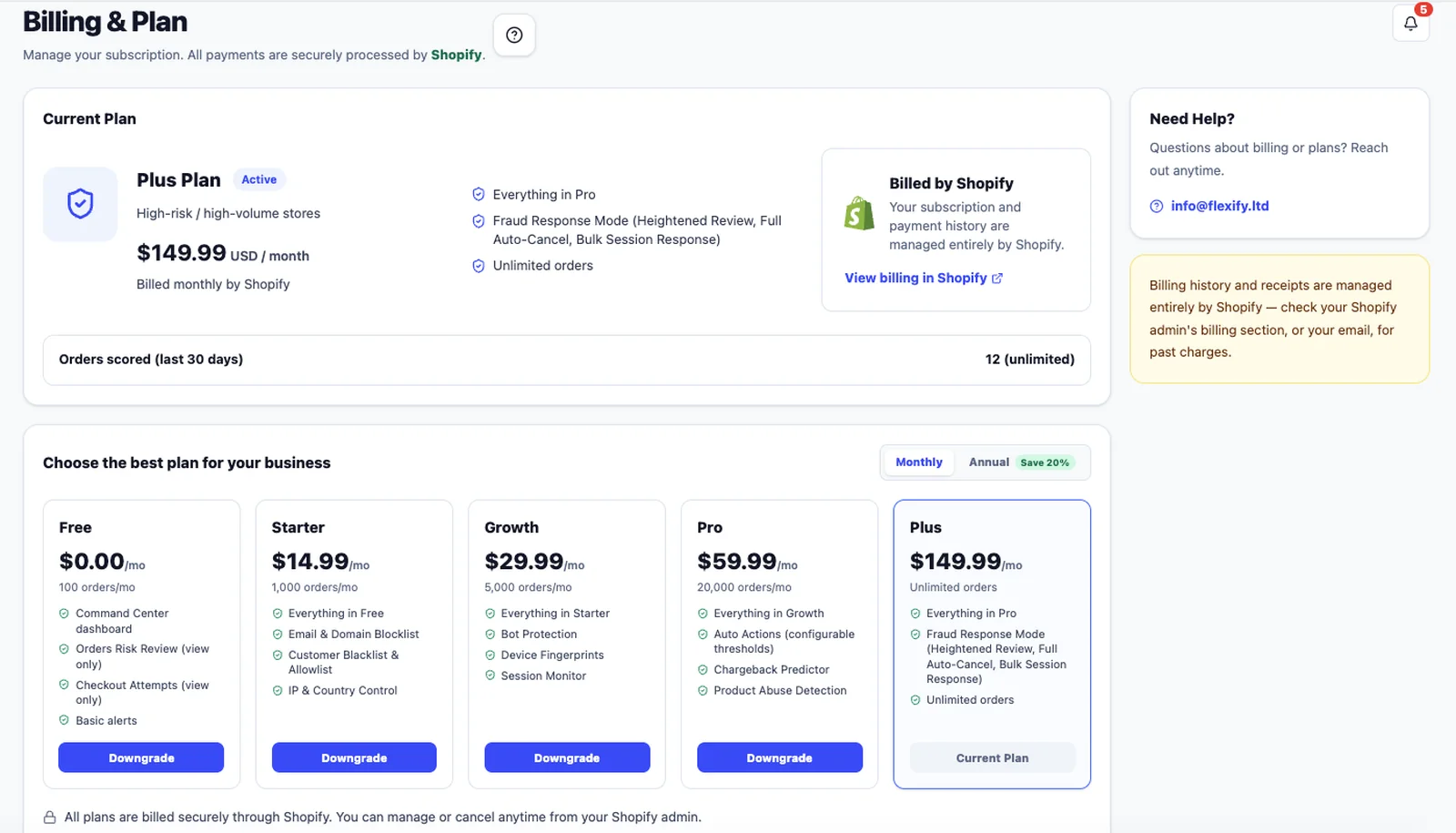The image size is (1456, 833).
Task: Click High-risk / high-volume stores text
Action: [x=228, y=214]
